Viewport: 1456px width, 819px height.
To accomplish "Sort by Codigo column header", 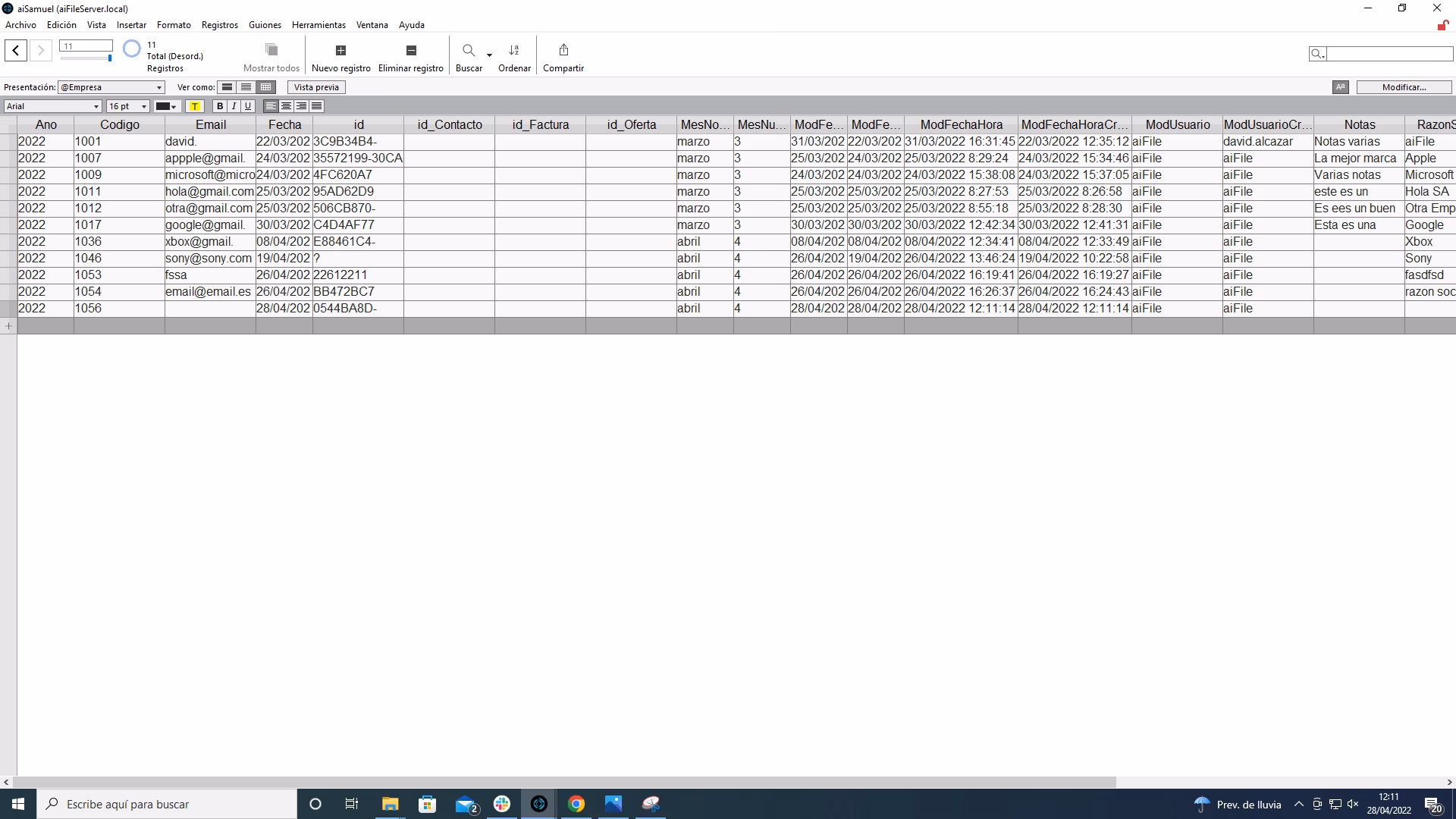I will pyautogui.click(x=120, y=124).
